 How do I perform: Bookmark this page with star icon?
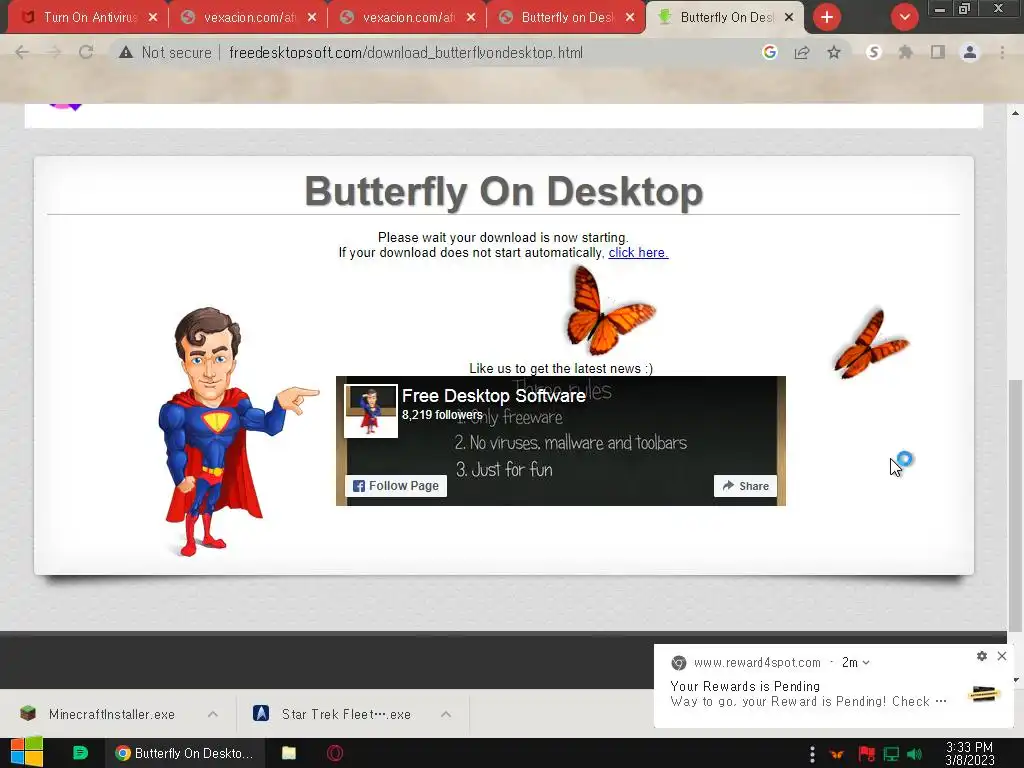coord(834,52)
